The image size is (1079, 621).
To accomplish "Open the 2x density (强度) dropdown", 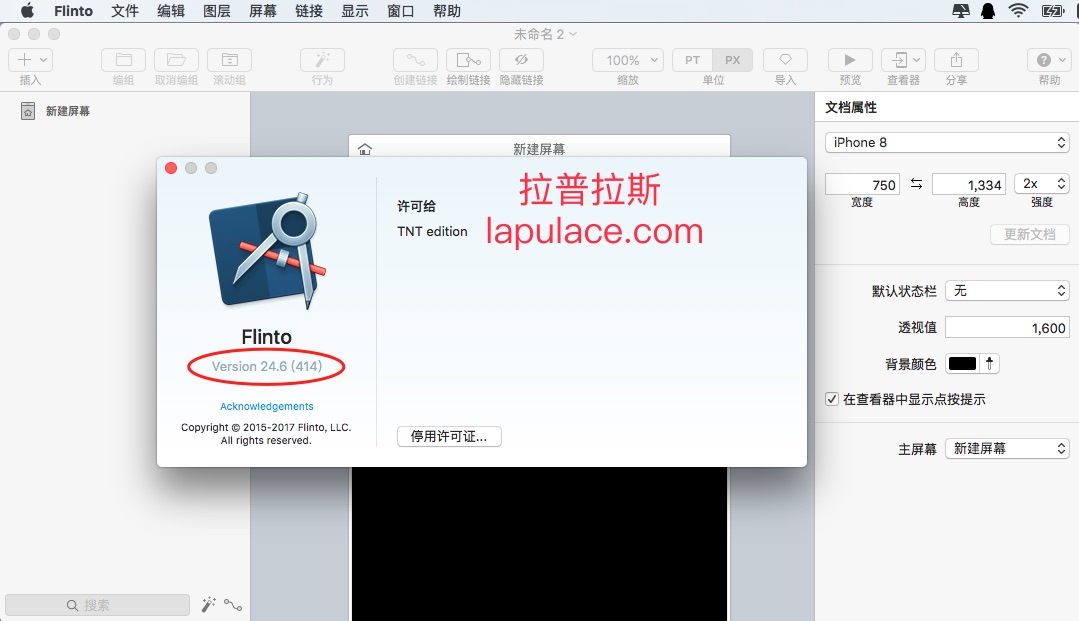I will point(1042,184).
